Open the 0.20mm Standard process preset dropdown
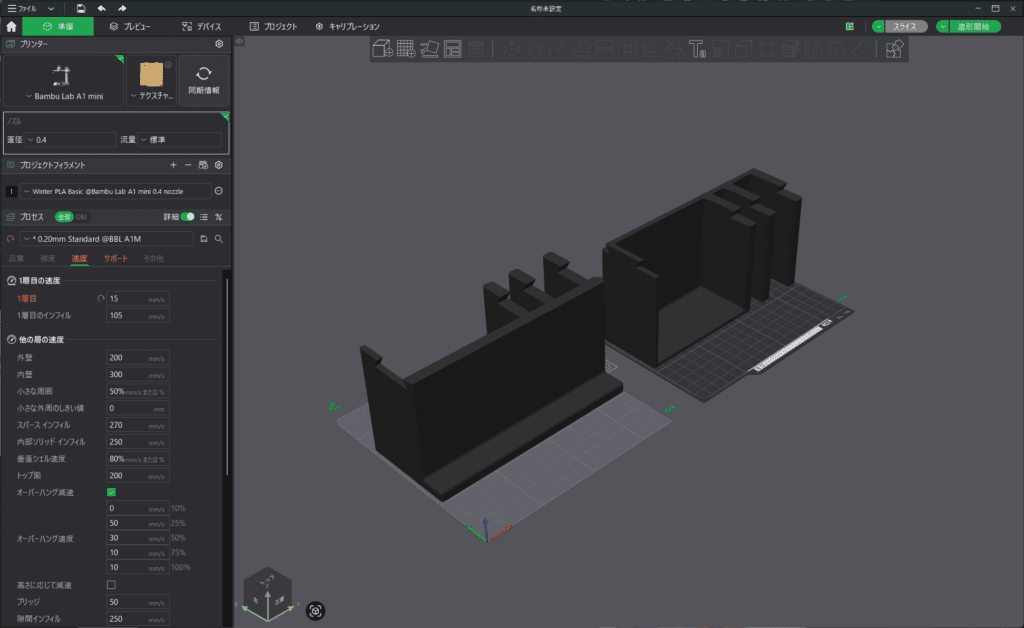The image size is (1024, 628). click(x=107, y=239)
